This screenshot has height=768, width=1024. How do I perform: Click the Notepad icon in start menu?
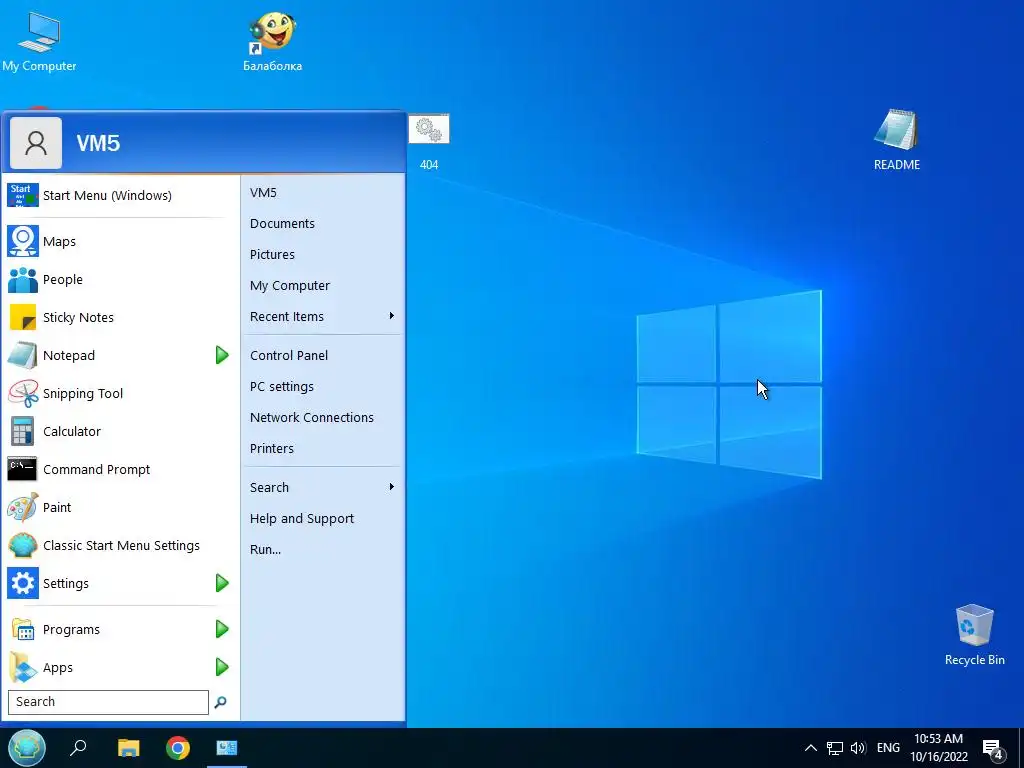click(x=23, y=355)
